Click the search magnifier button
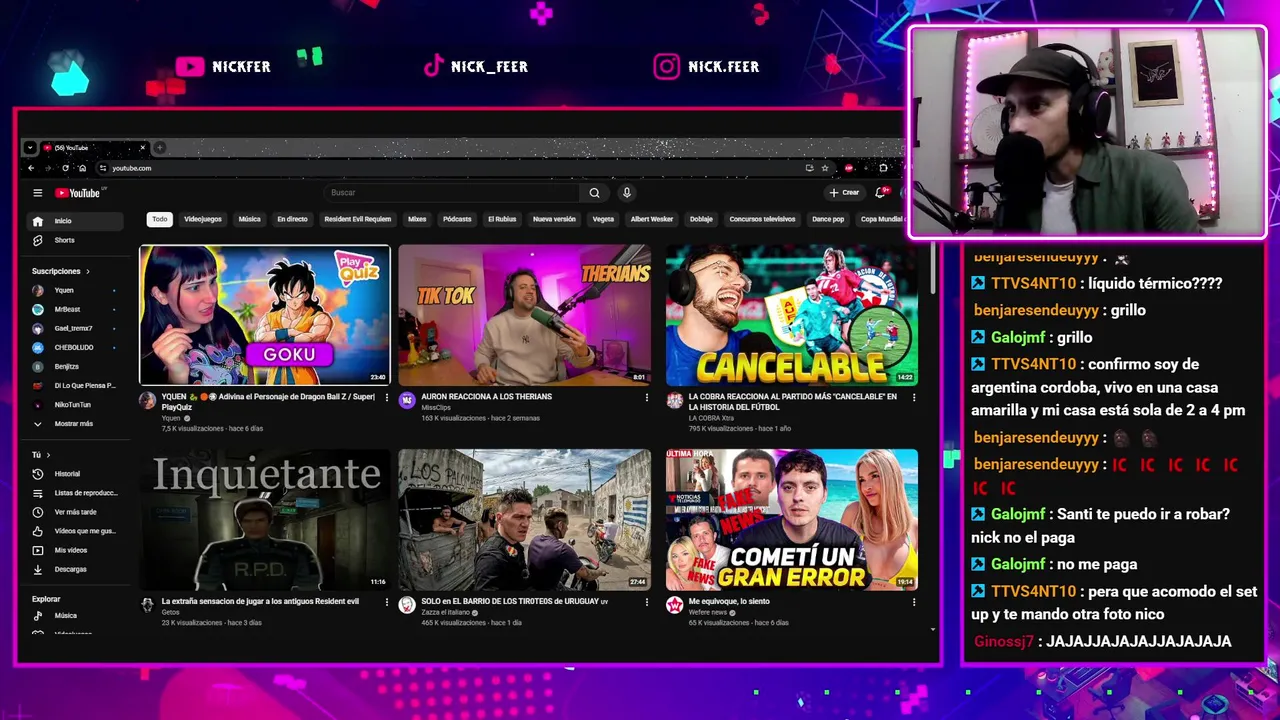This screenshot has width=1280, height=720. [594, 193]
